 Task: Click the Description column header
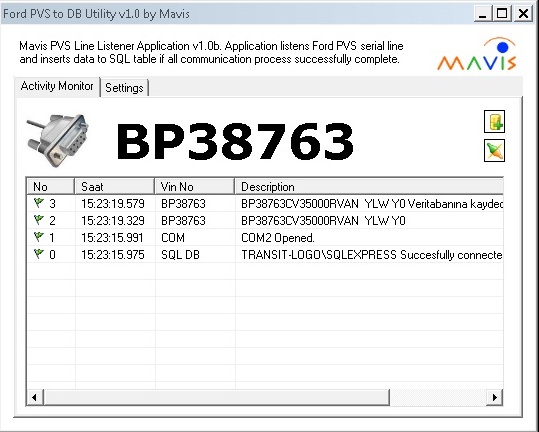point(369,187)
